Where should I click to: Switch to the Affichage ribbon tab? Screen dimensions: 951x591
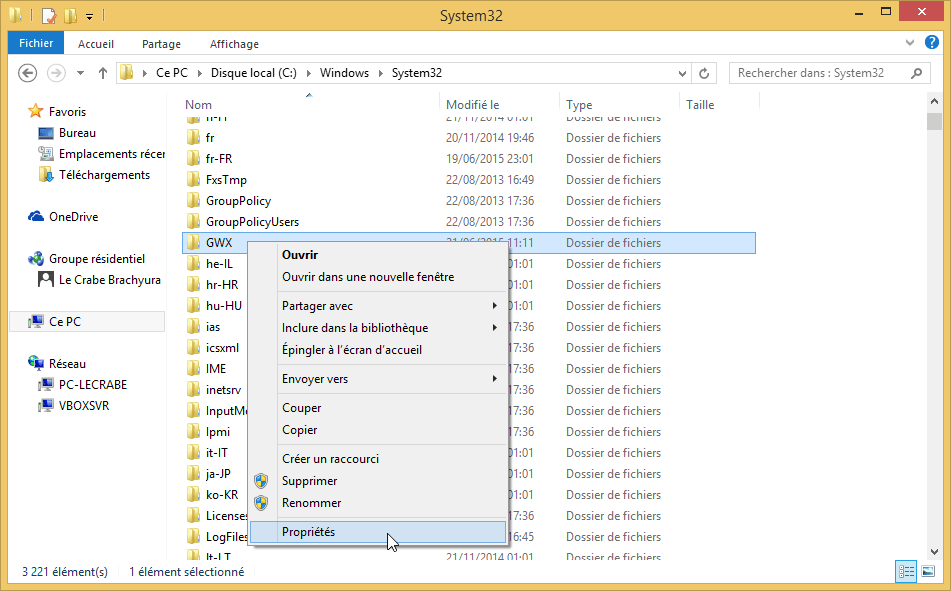pyautogui.click(x=234, y=44)
